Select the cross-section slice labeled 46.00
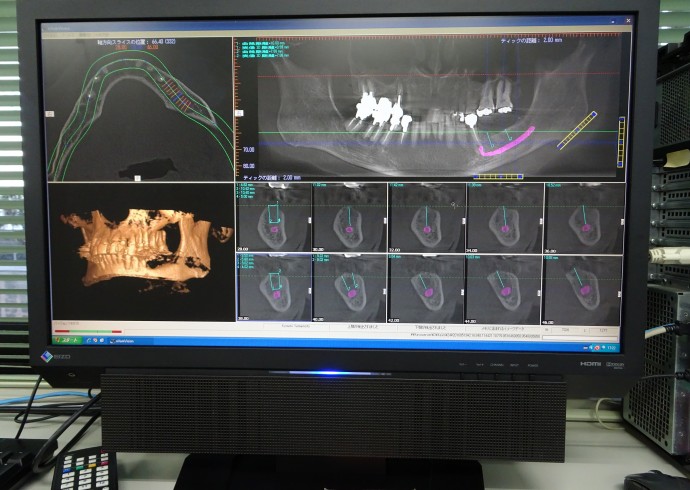Image resolution: width=690 pixels, height=490 pixels. point(583,287)
